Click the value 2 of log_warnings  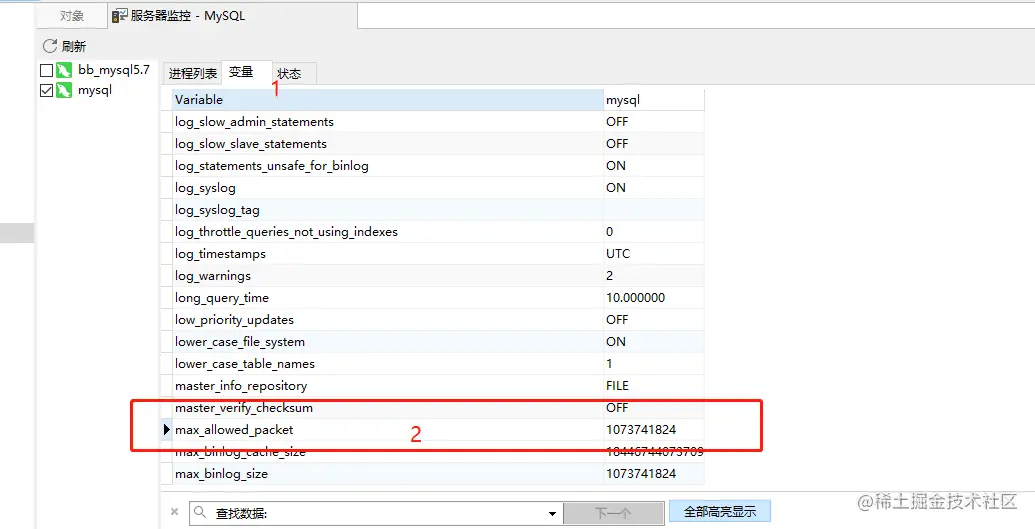(x=609, y=275)
